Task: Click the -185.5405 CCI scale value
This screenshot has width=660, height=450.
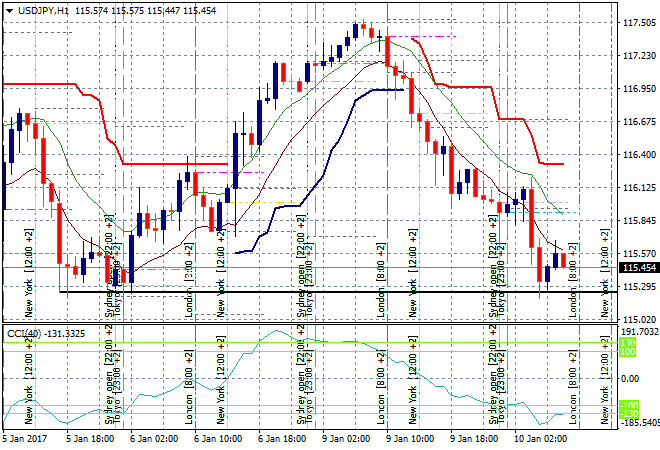Action: (x=638, y=424)
